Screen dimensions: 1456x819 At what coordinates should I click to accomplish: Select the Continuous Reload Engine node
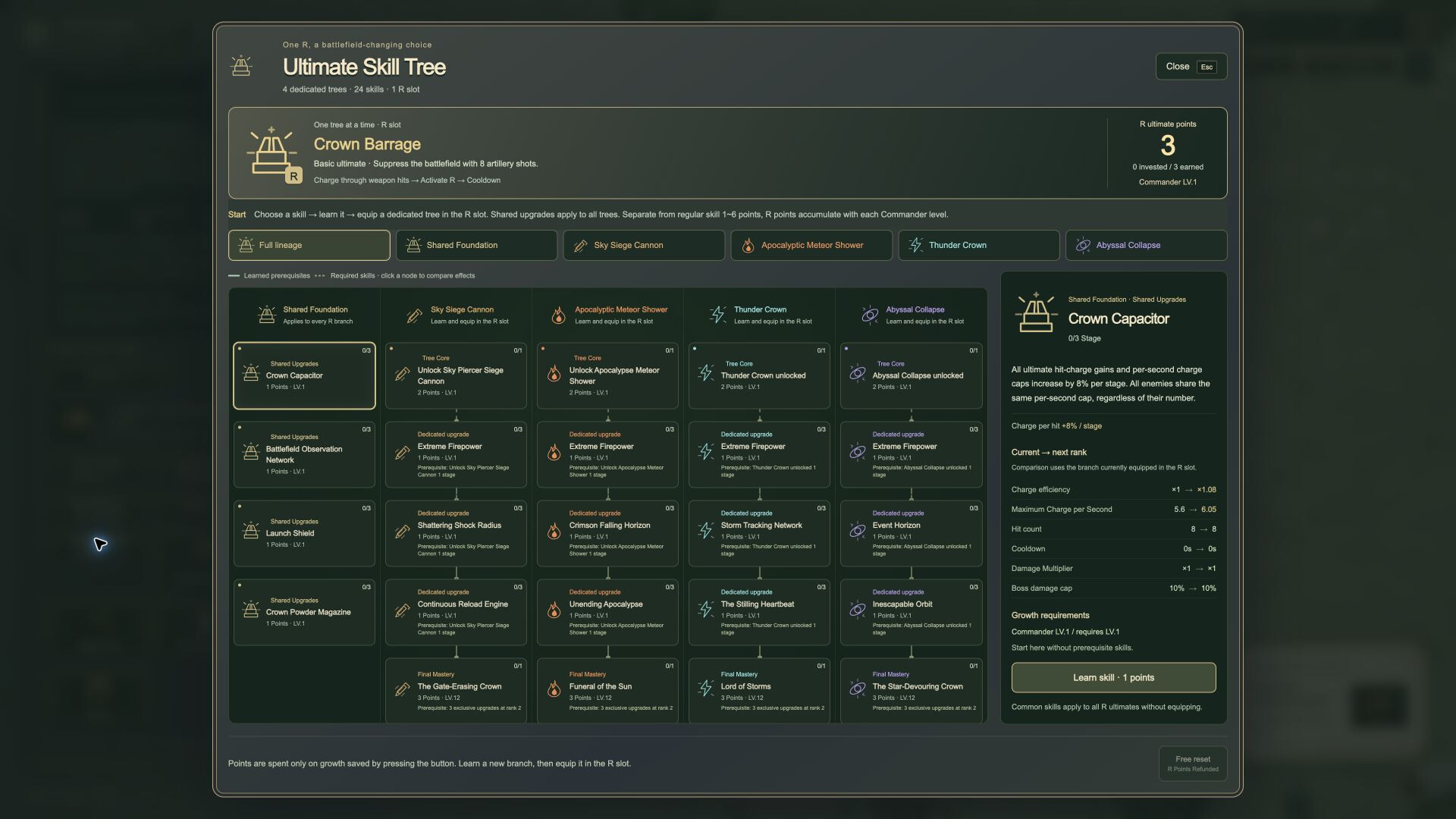tap(456, 612)
